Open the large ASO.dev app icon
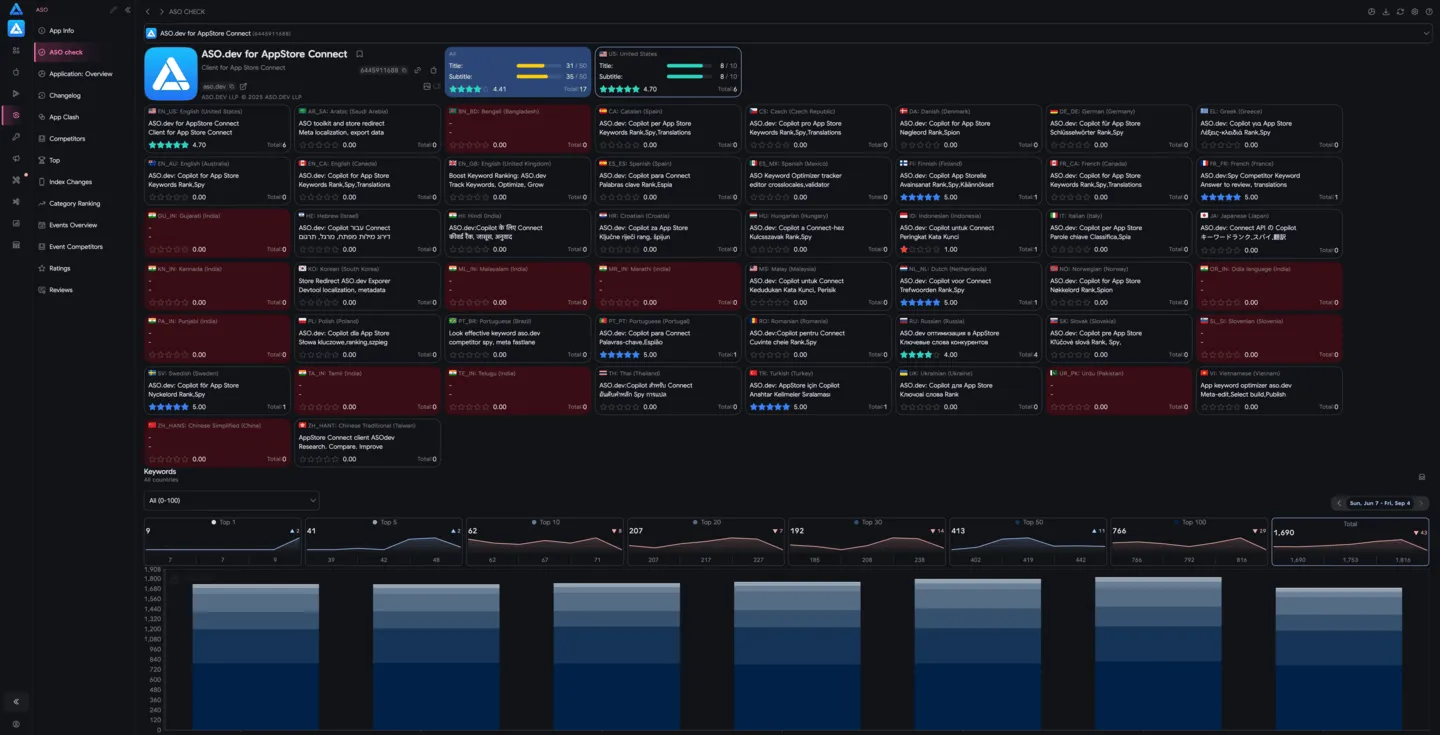Screen dimensions: 1440x735 [x=171, y=73]
